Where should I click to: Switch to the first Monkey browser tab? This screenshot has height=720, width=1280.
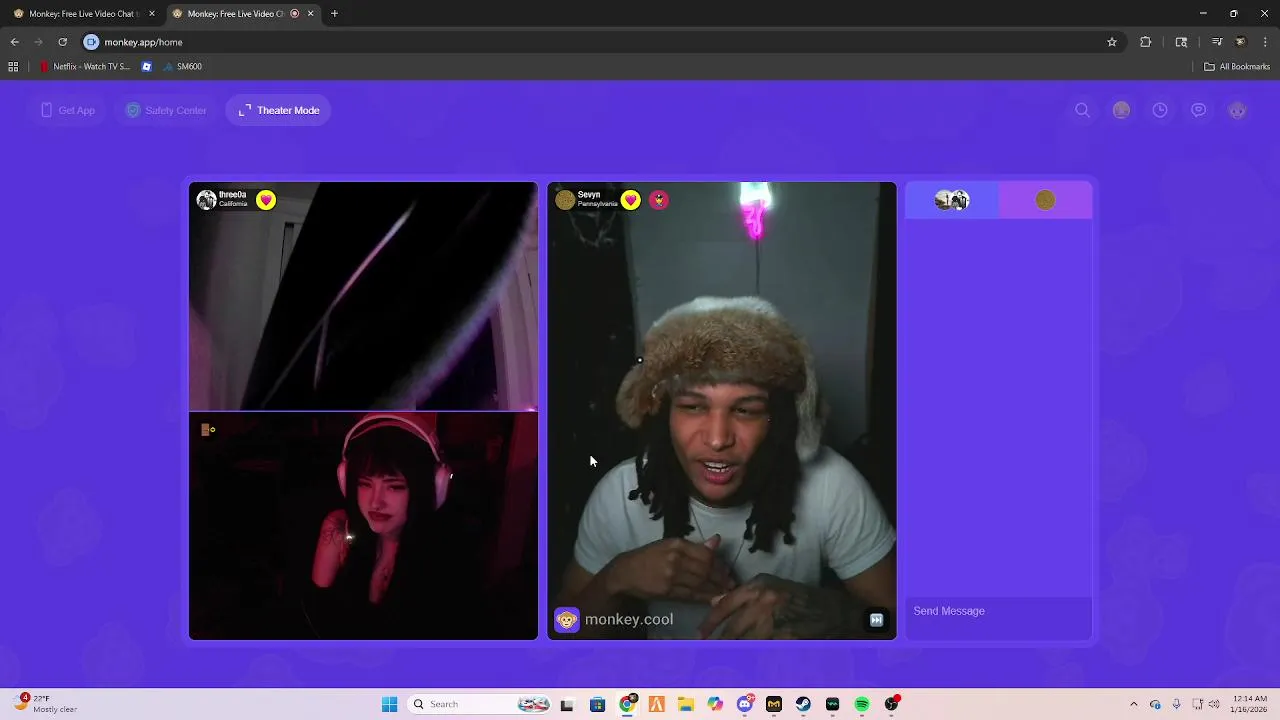click(x=82, y=14)
